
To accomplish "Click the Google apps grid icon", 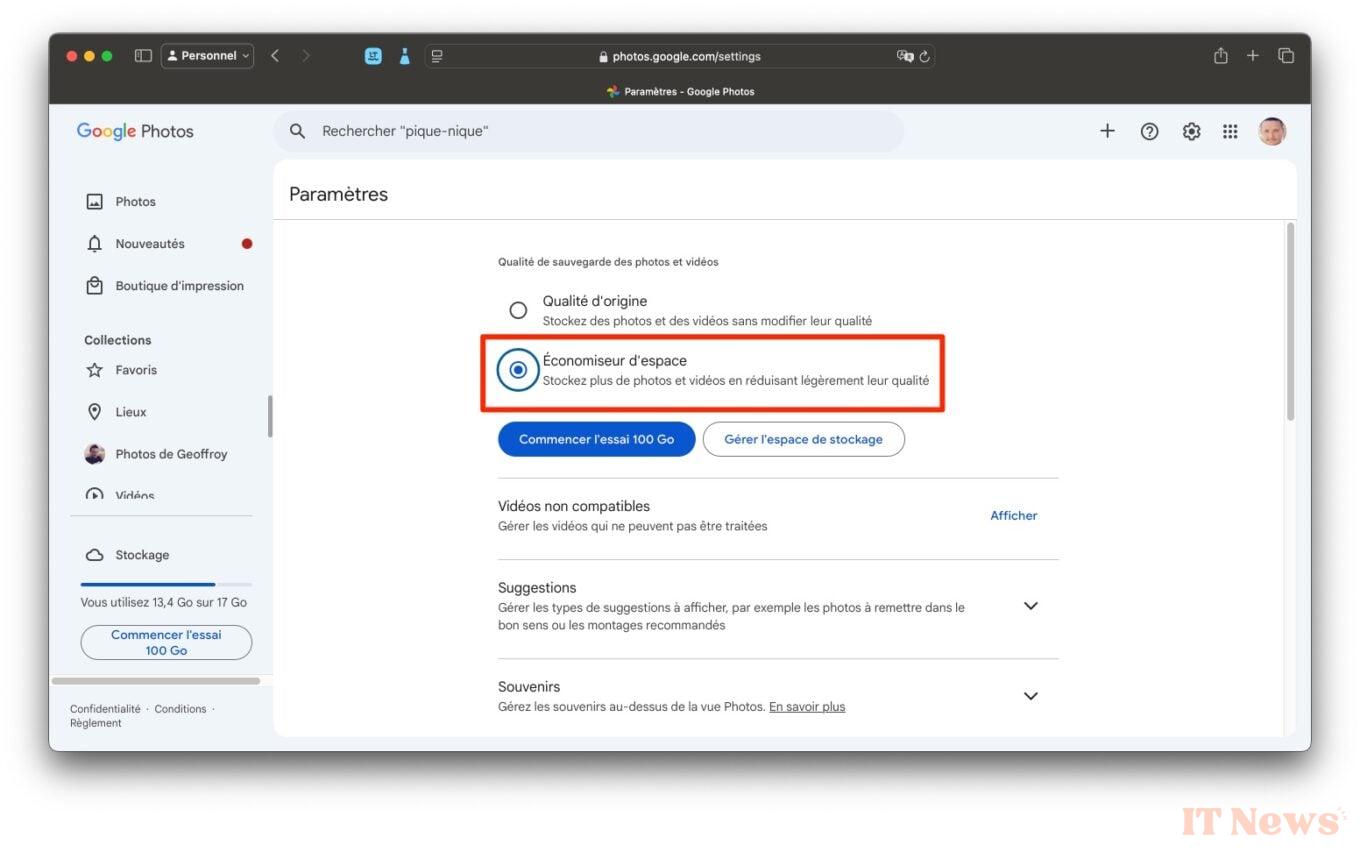I will pos(1230,131).
